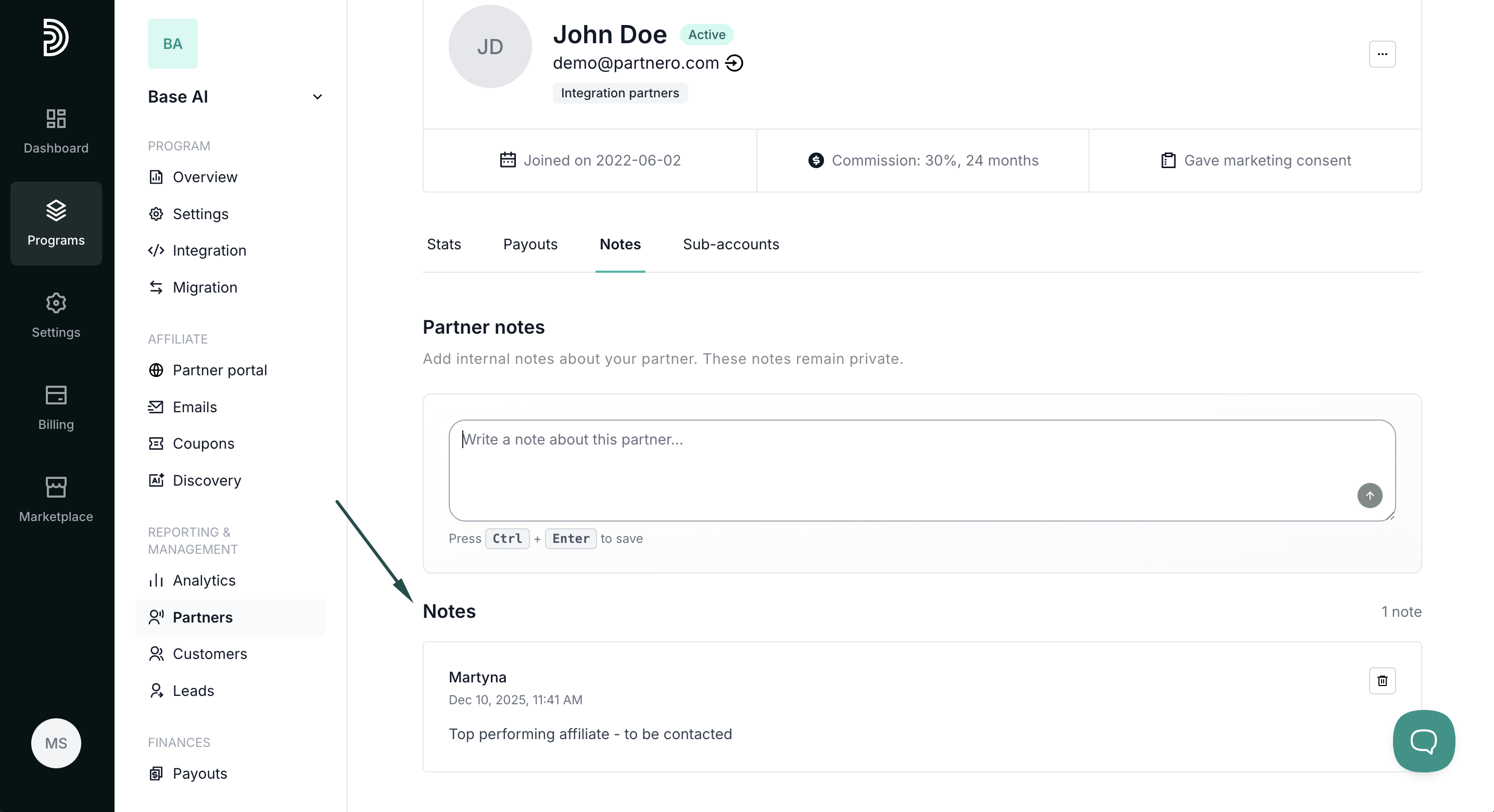Open the MS user avatar menu
Screen dimensions: 1494x812
[x=56, y=743]
